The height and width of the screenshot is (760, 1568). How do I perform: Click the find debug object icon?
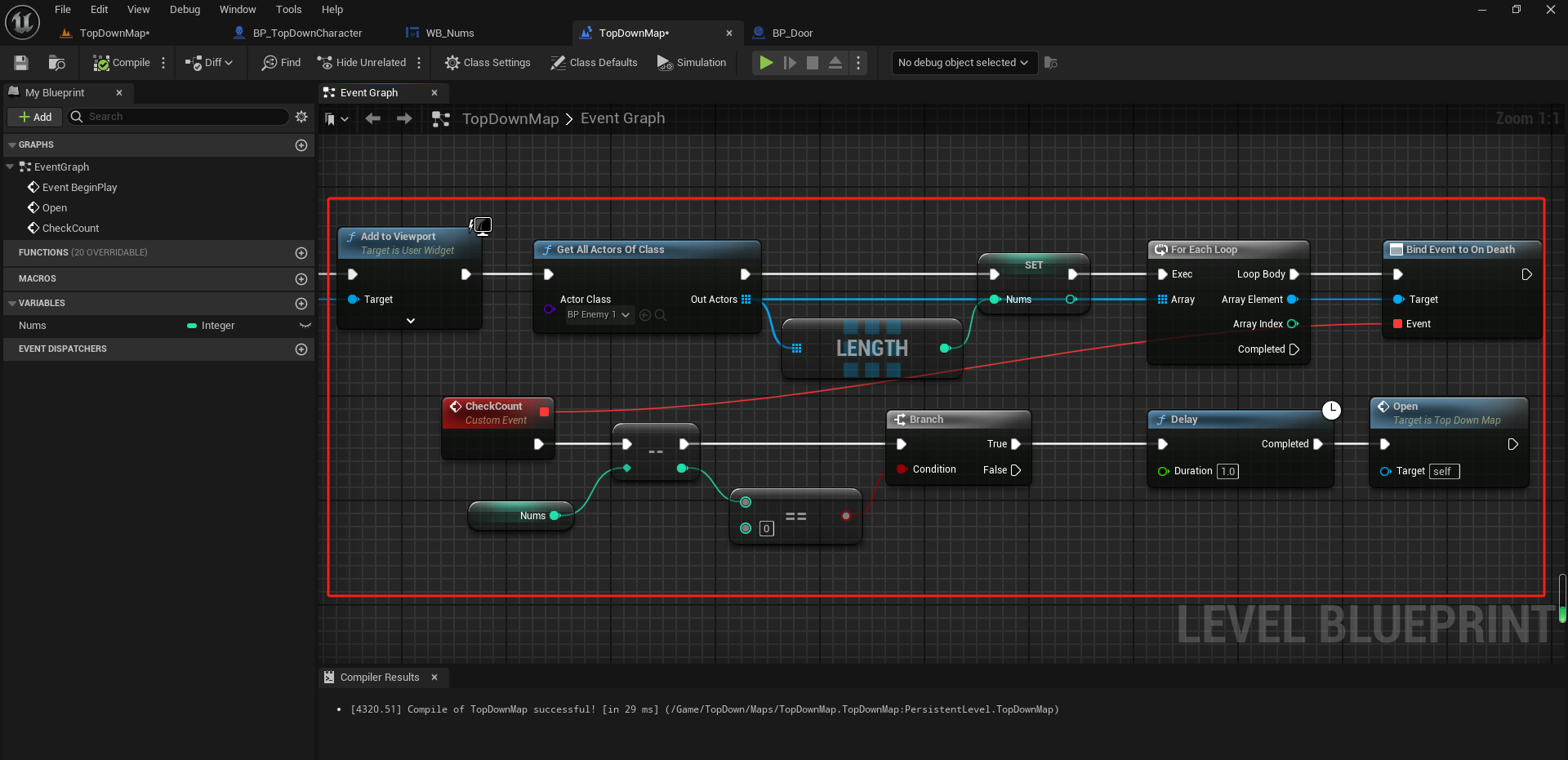point(1051,63)
